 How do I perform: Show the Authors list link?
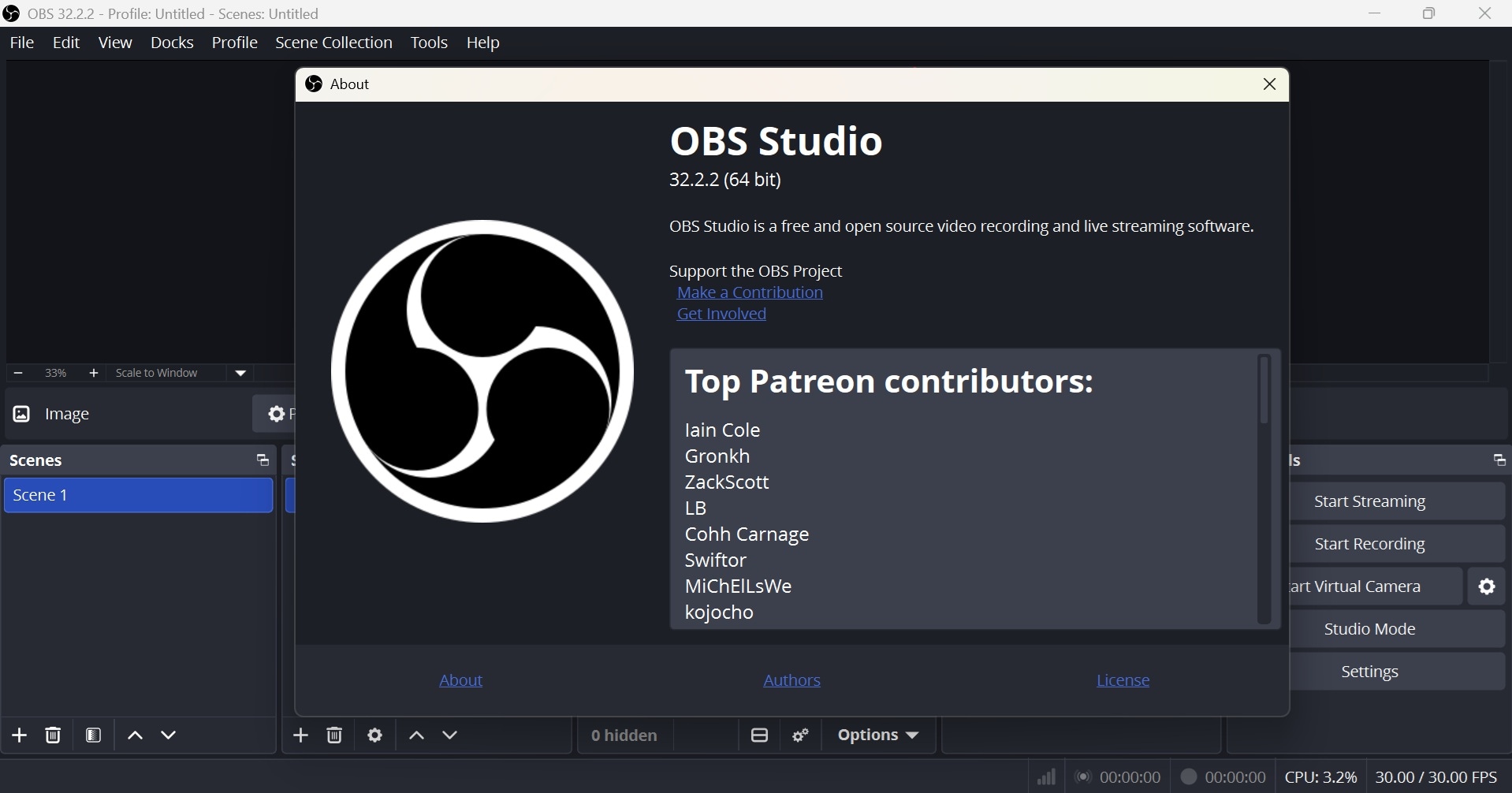792,680
